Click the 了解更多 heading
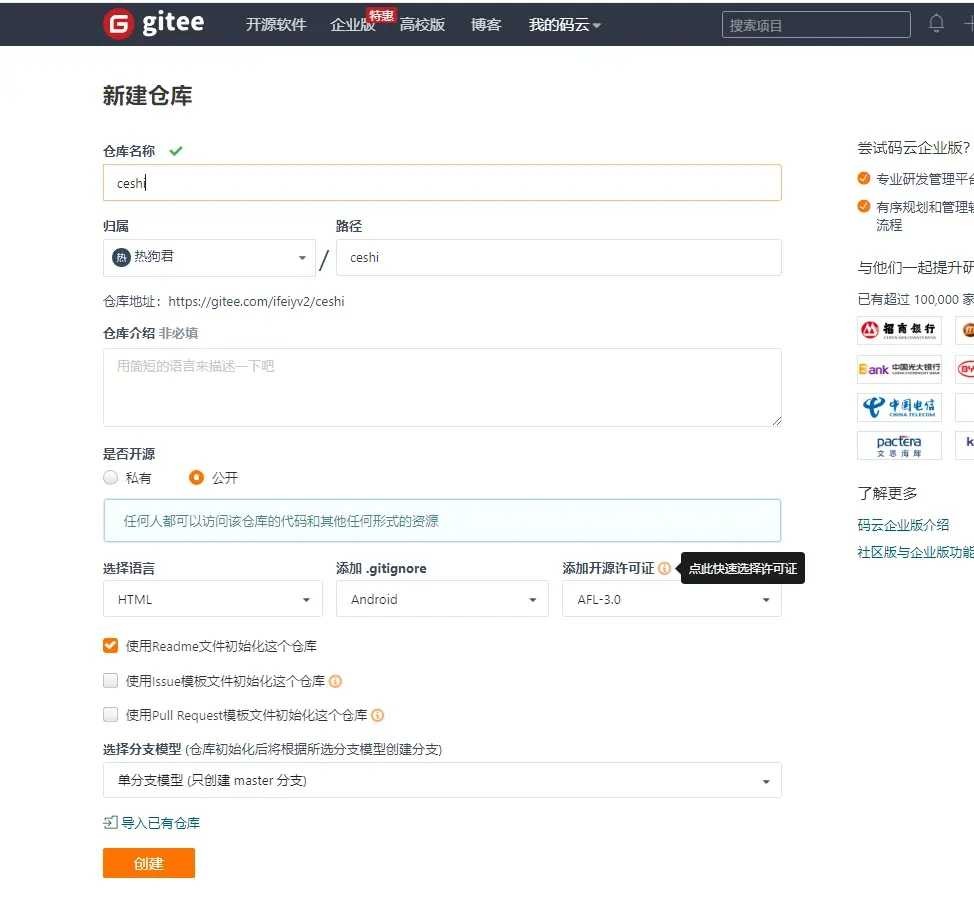 pyautogui.click(x=888, y=494)
